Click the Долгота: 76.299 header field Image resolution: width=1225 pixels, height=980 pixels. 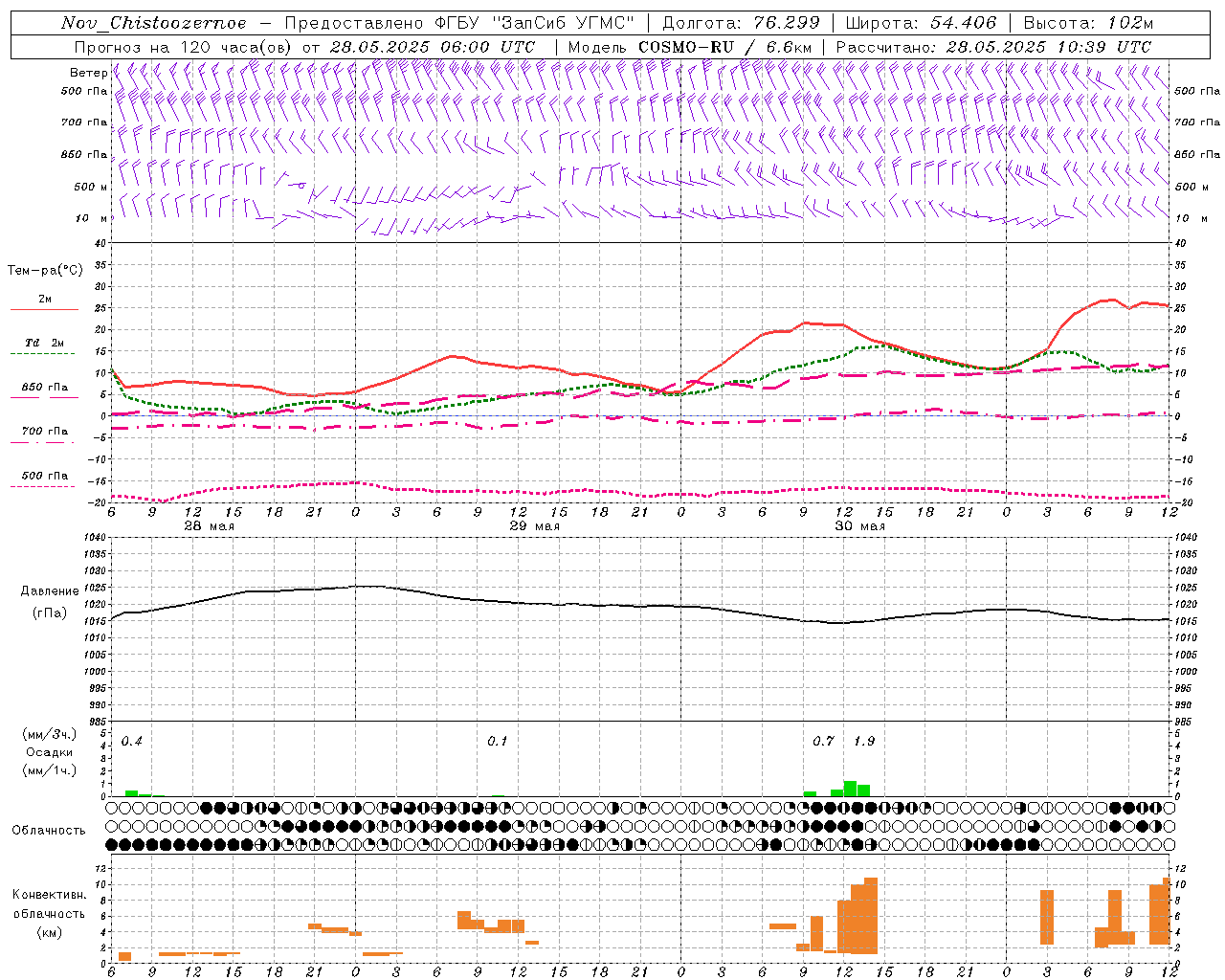pos(741,23)
